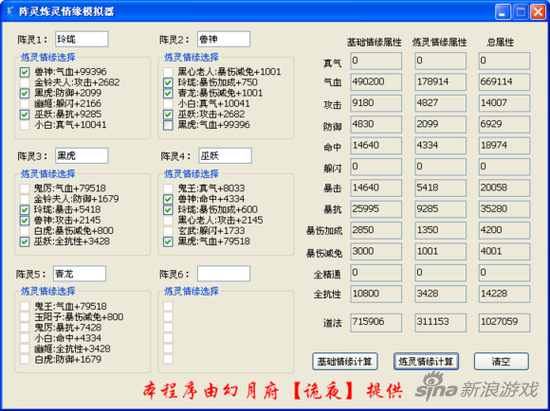The height and width of the screenshot is (411, 550).
Task: Click 暴抗 total value field 35280
Action: coord(504,209)
